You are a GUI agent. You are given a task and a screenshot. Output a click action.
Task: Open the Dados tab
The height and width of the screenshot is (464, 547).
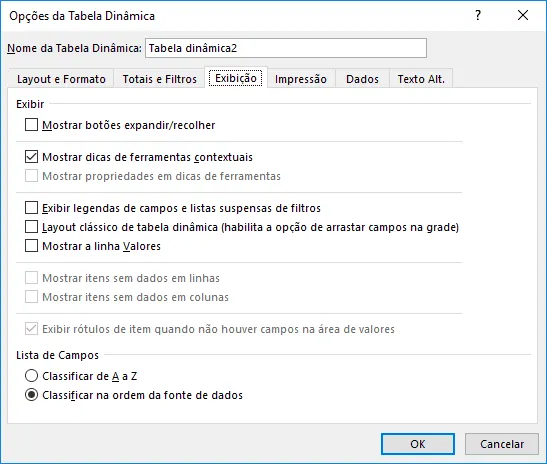point(362,79)
